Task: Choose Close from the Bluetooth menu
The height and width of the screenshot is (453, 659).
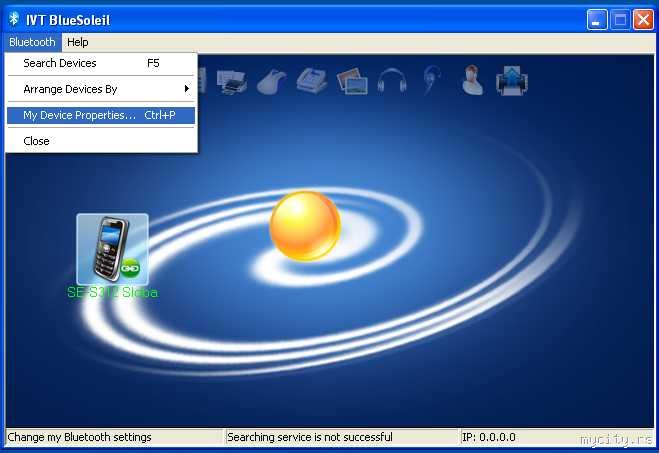Action: (x=101, y=141)
